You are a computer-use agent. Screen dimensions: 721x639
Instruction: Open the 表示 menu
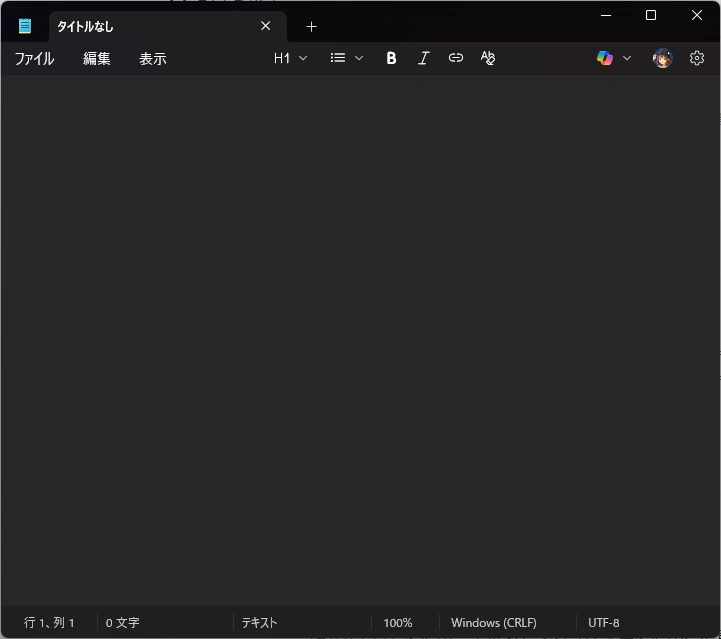click(153, 59)
